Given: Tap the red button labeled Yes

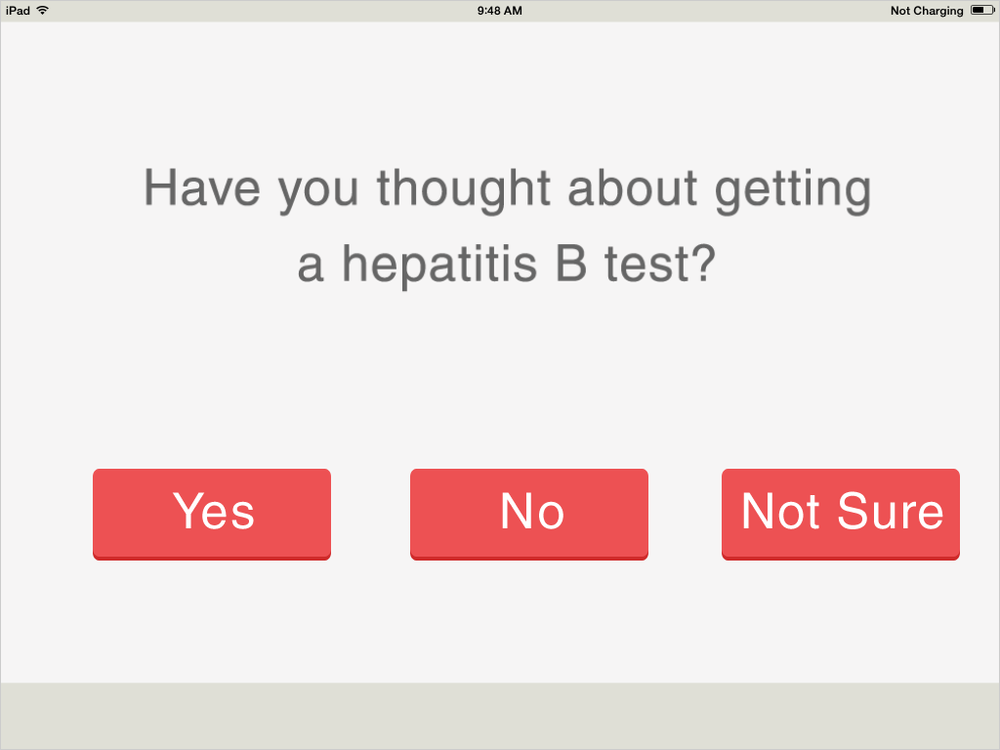Looking at the screenshot, I should pyautogui.click(x=212, y=514).
